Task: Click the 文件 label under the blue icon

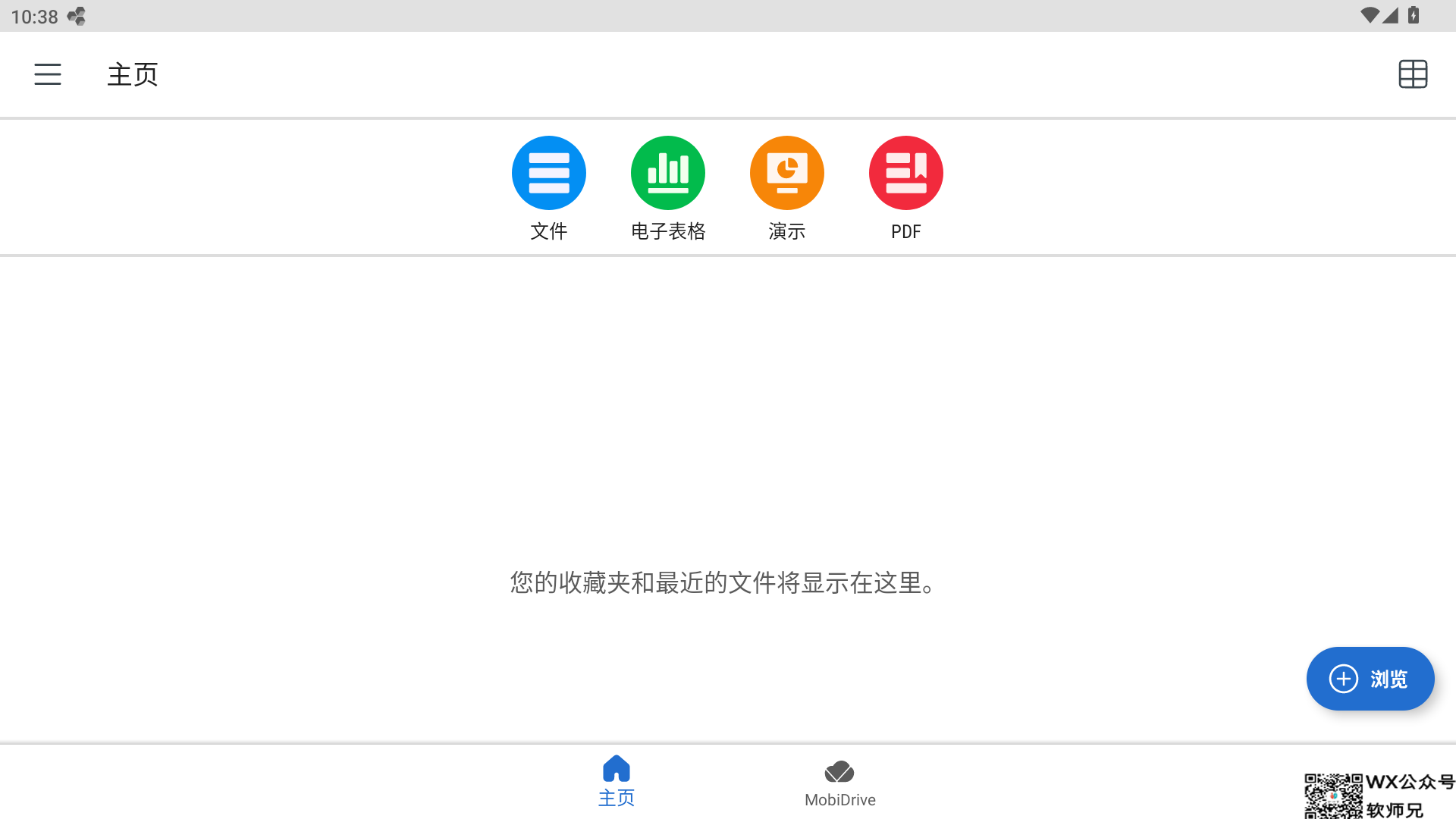Action: pos(548,231)
